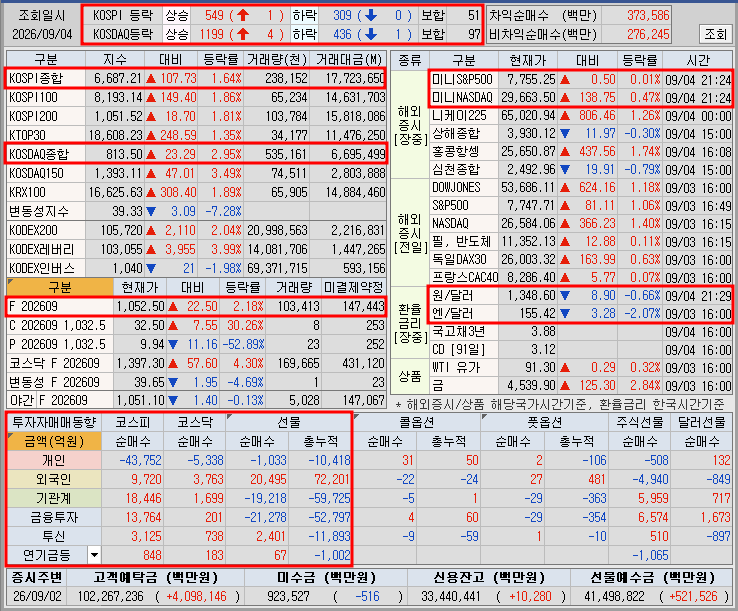
Task: Select the 비차익순매수 value 276,245
Action: point(648,34)
